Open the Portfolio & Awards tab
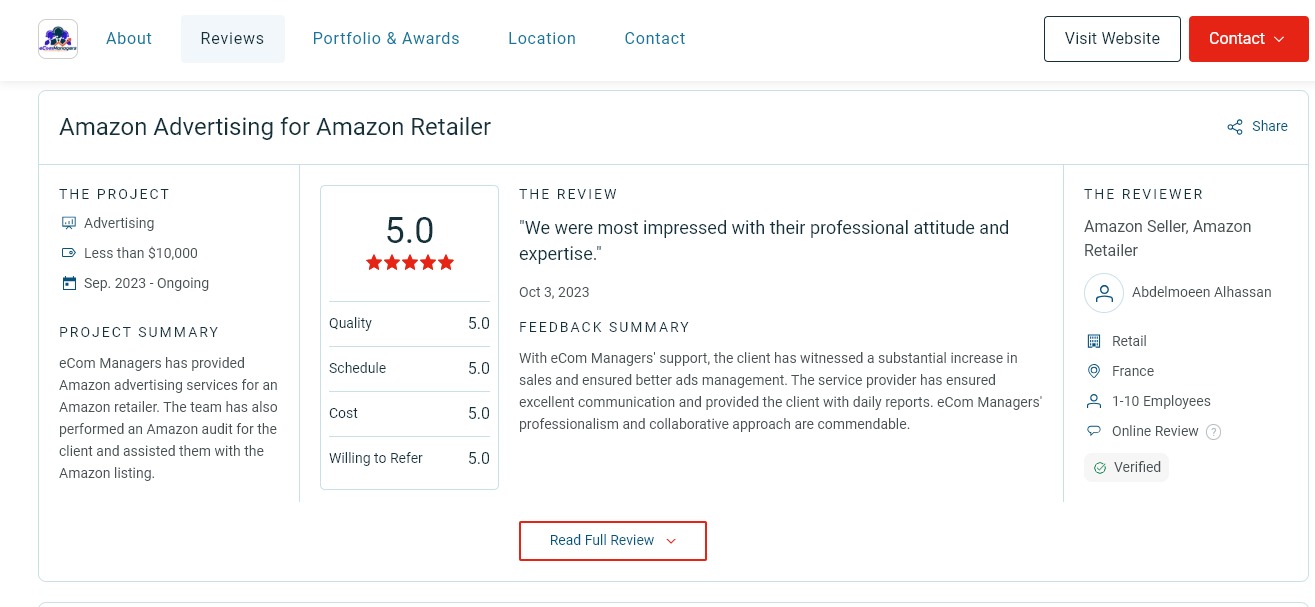 [386, 39]
